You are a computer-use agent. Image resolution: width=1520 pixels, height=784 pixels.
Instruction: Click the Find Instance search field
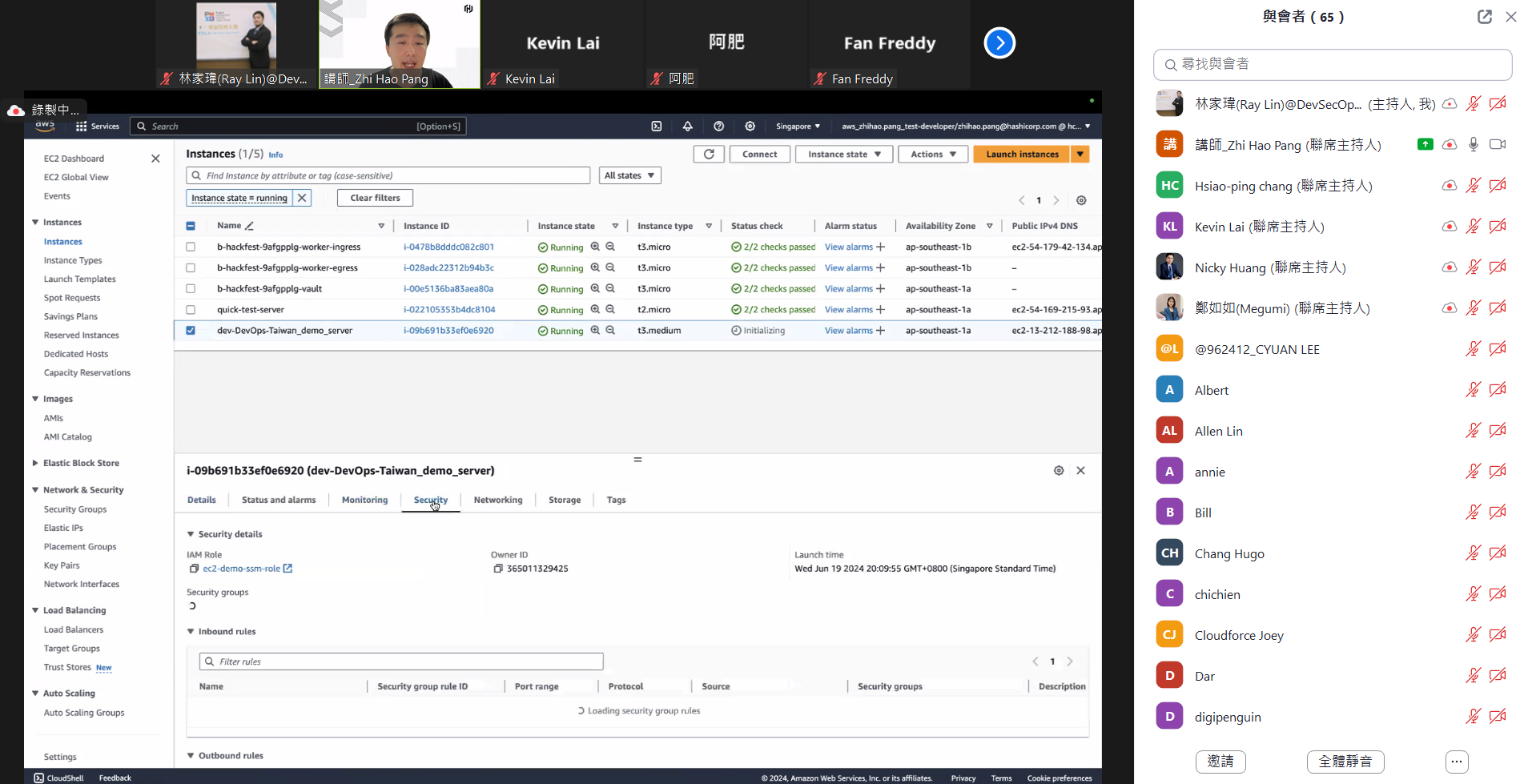[388, 176]
